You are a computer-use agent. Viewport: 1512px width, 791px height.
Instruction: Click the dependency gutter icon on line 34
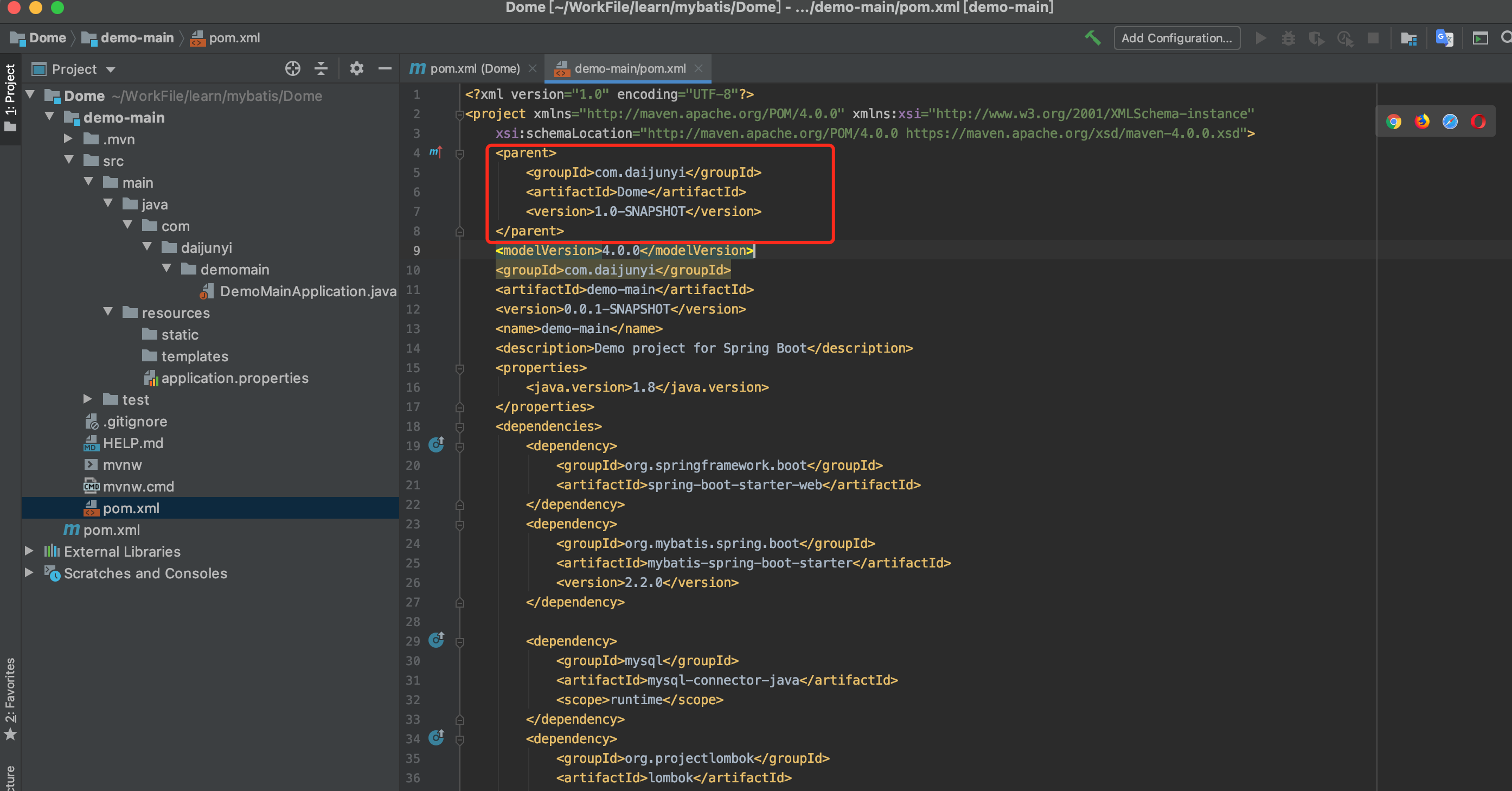[x=436, y=738]
